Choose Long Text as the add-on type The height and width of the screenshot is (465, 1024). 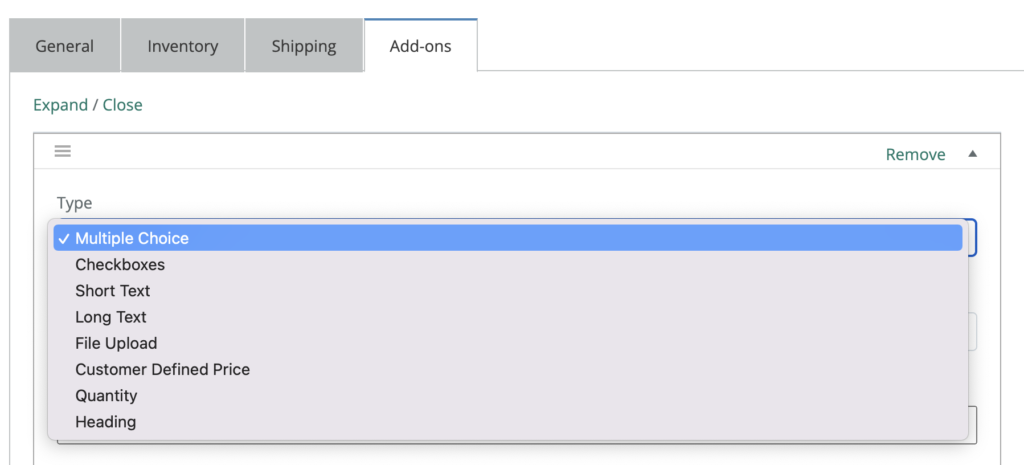[111, 317]
